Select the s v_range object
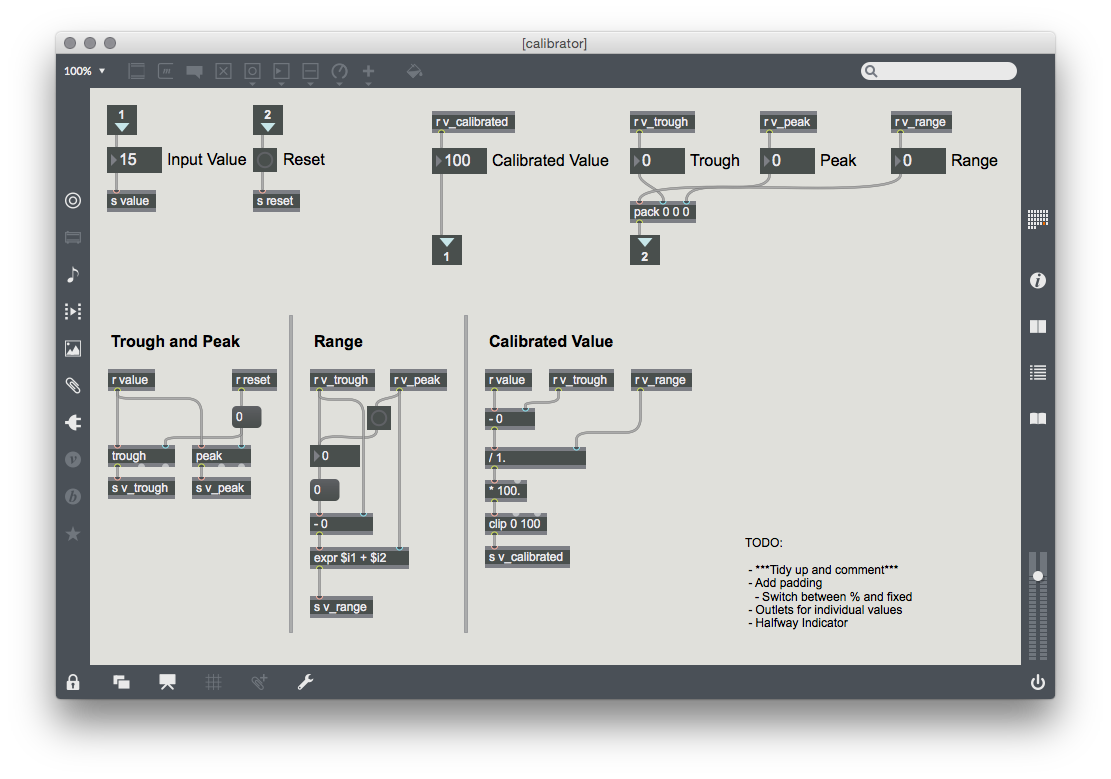Viewport: 1111px width, 779px height. pos(342,607)
